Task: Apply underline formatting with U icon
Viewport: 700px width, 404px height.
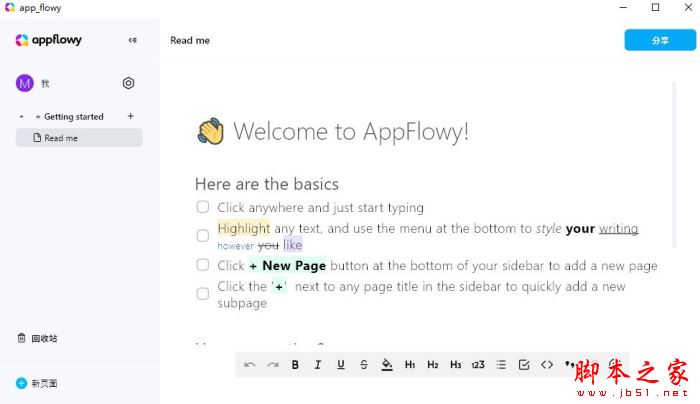Action: pyautogui.click(x=341, y=365)
